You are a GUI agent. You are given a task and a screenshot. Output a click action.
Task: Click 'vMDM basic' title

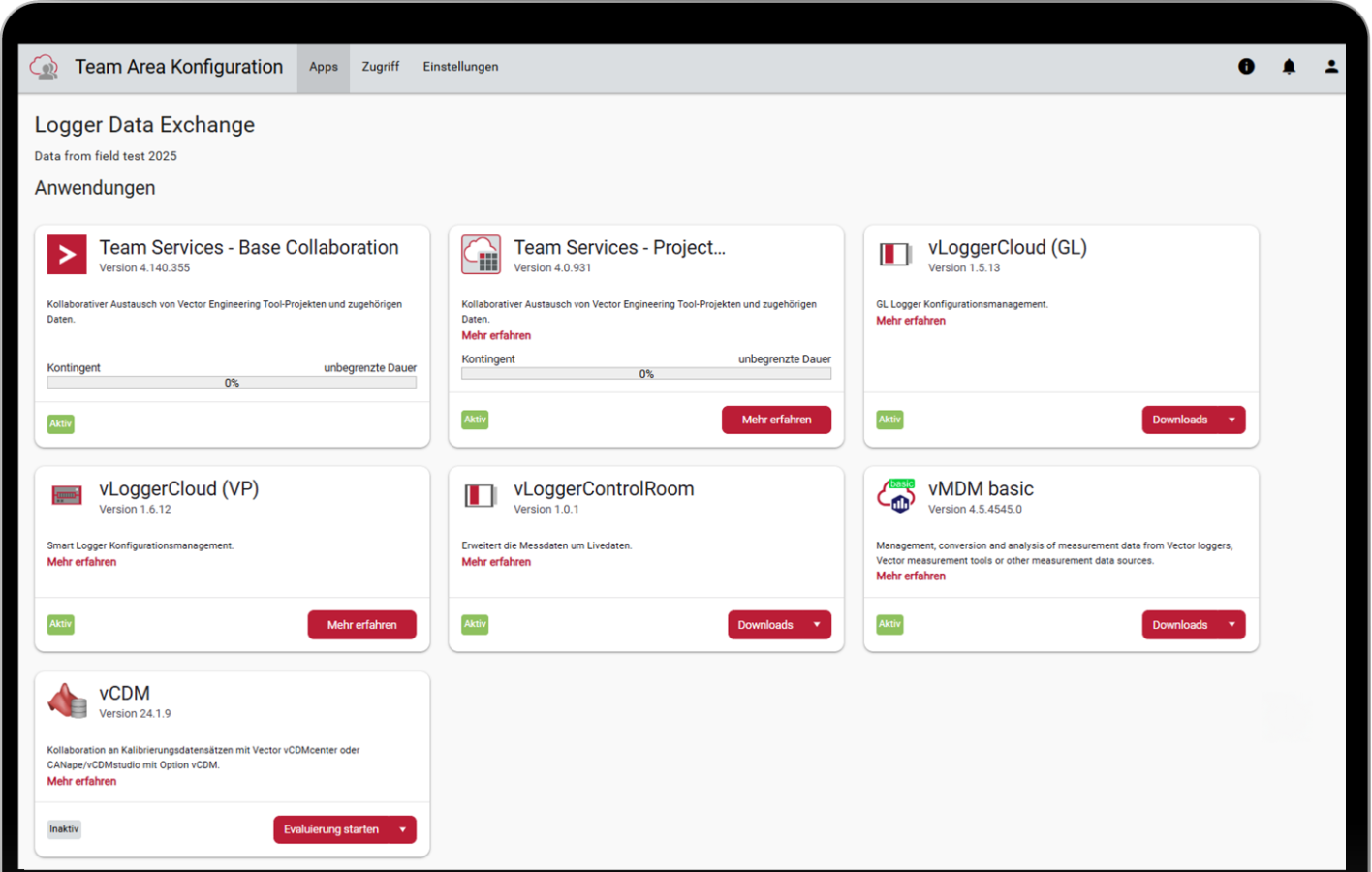981,489
